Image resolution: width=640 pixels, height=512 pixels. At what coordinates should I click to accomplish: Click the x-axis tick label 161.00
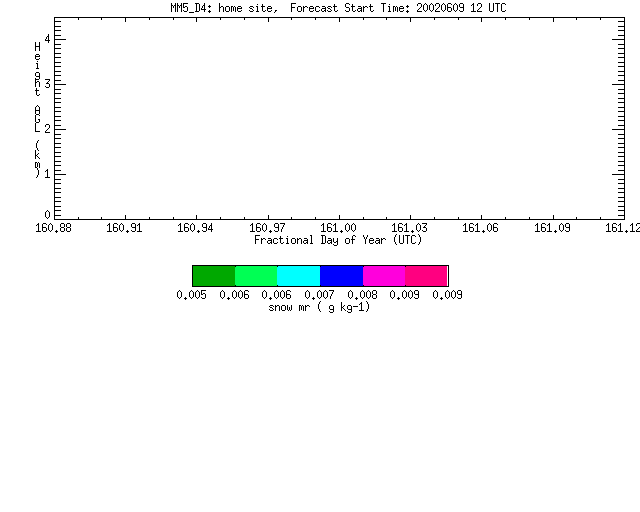[338, 228]
